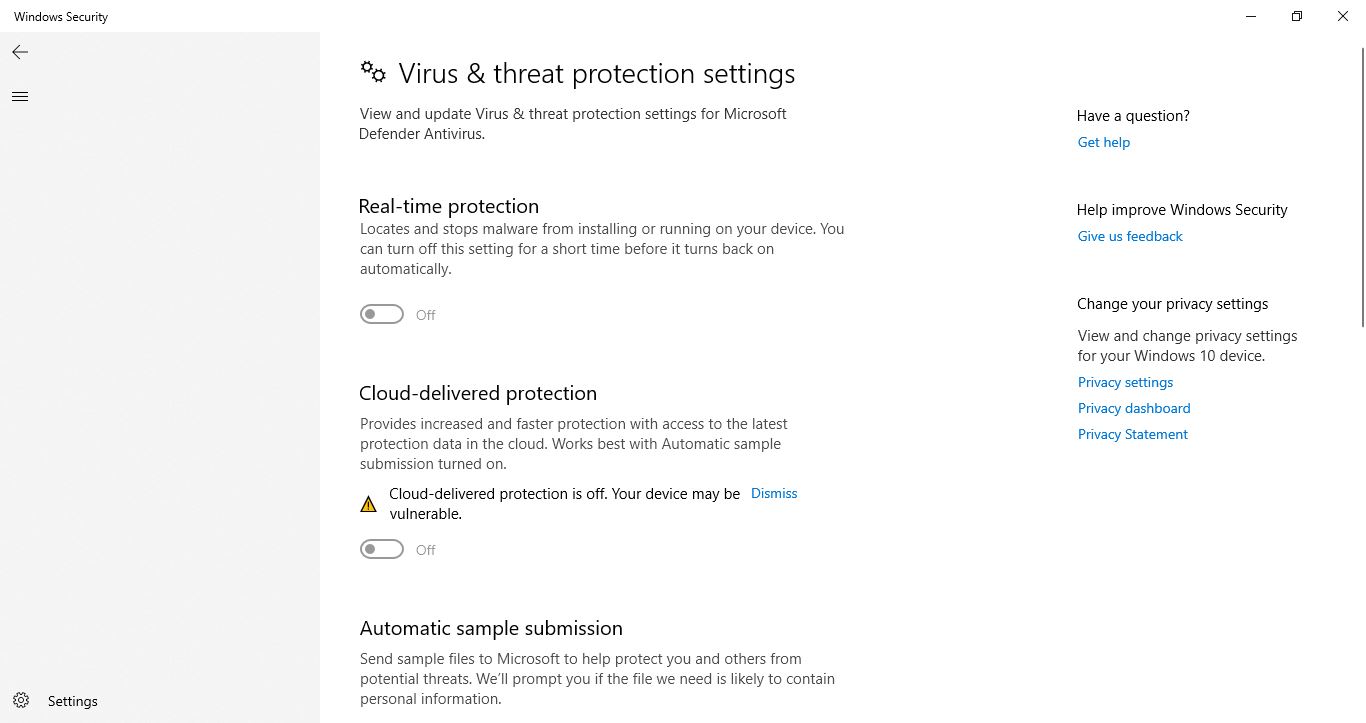Viewport: 1366px width, 723px height.
Task: Dismiss the cloud protection warning
Action: (773, 493)
